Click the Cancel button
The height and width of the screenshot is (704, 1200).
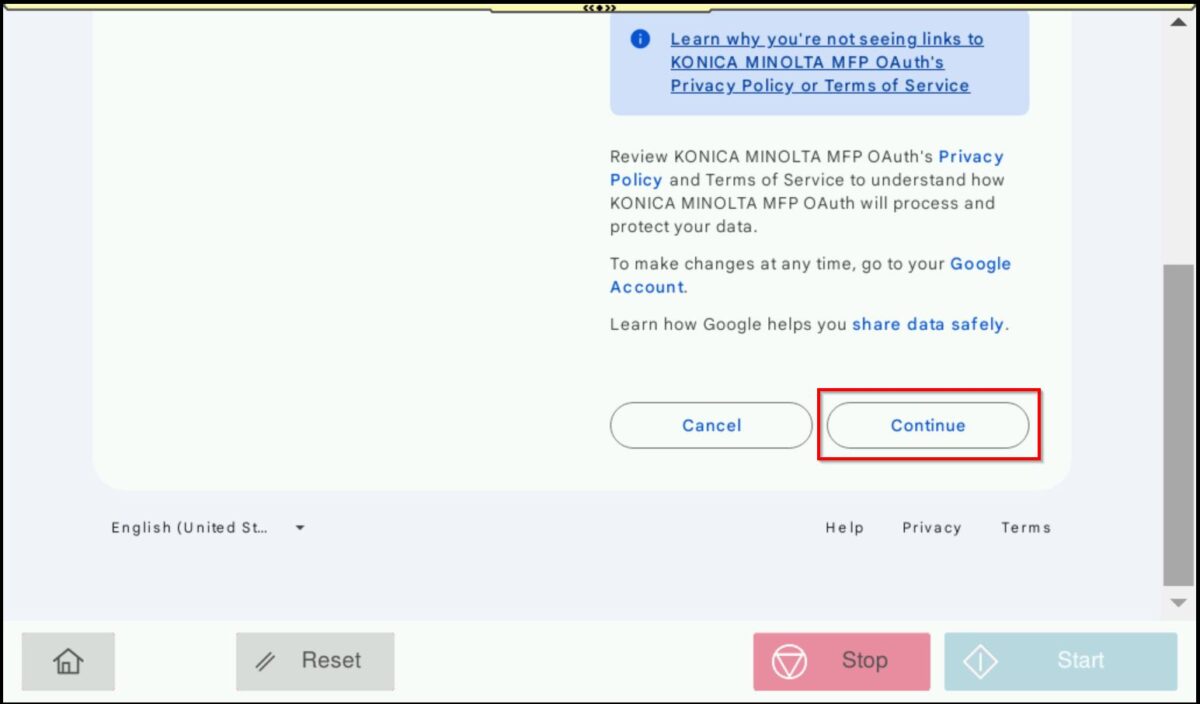pyautogui.click(x=711, y=426)
